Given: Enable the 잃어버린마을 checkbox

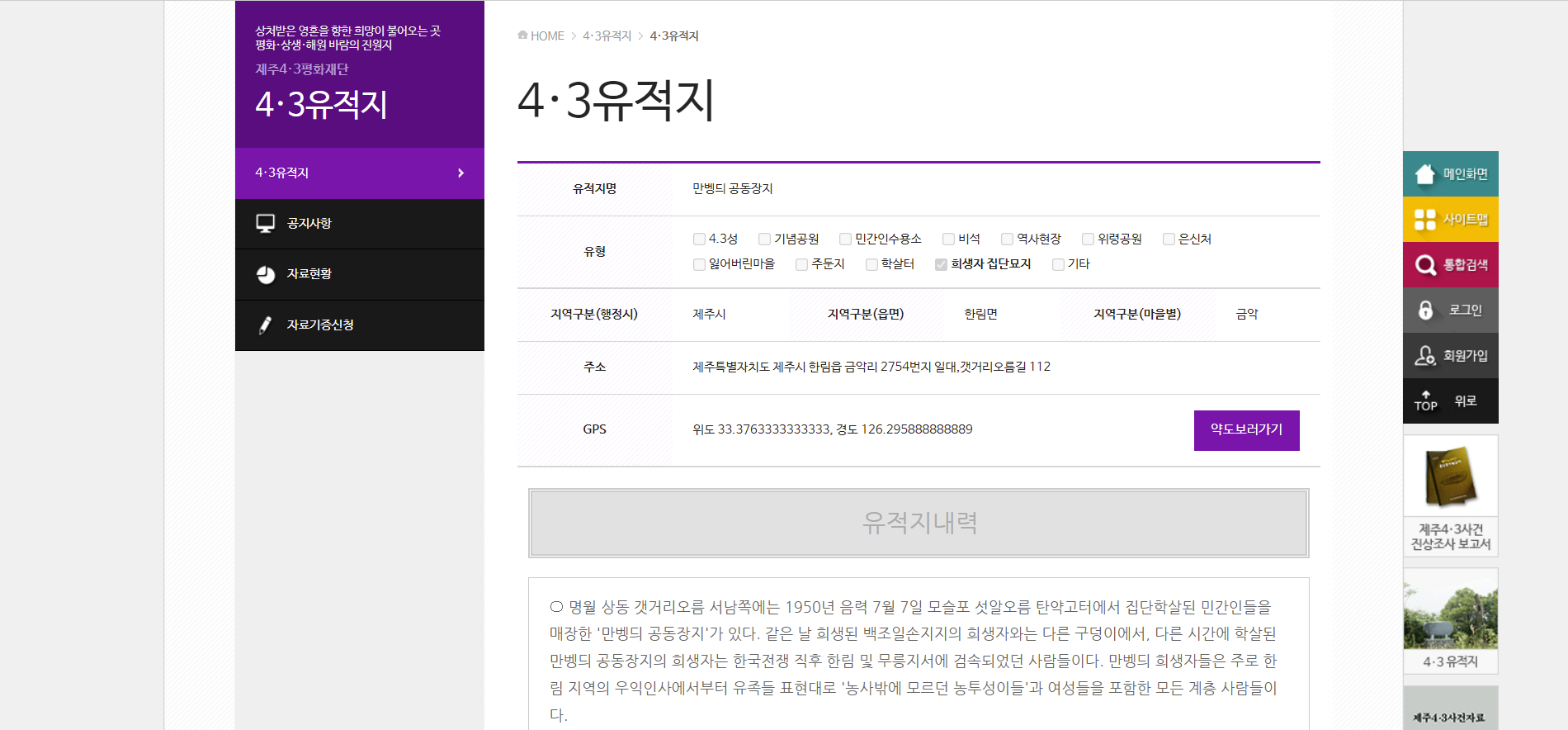Looking at the screenshot, I should [699, 264].
